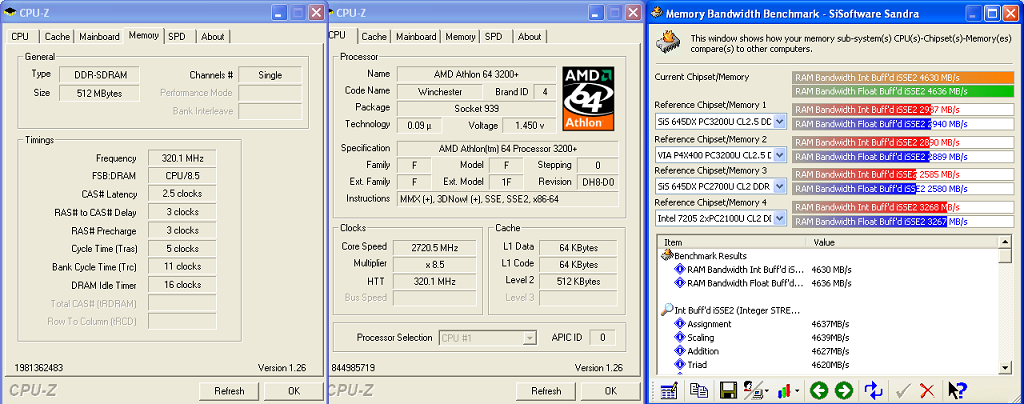Click the memory chip icon in Sandra header
This screenshot has height=404, width=1024.
pyautogui.click(x=668, y=42)
